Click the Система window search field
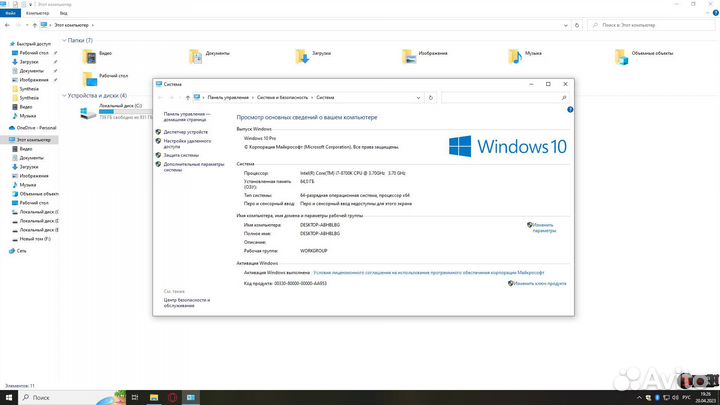720x405 pixels. coord(504,97)
